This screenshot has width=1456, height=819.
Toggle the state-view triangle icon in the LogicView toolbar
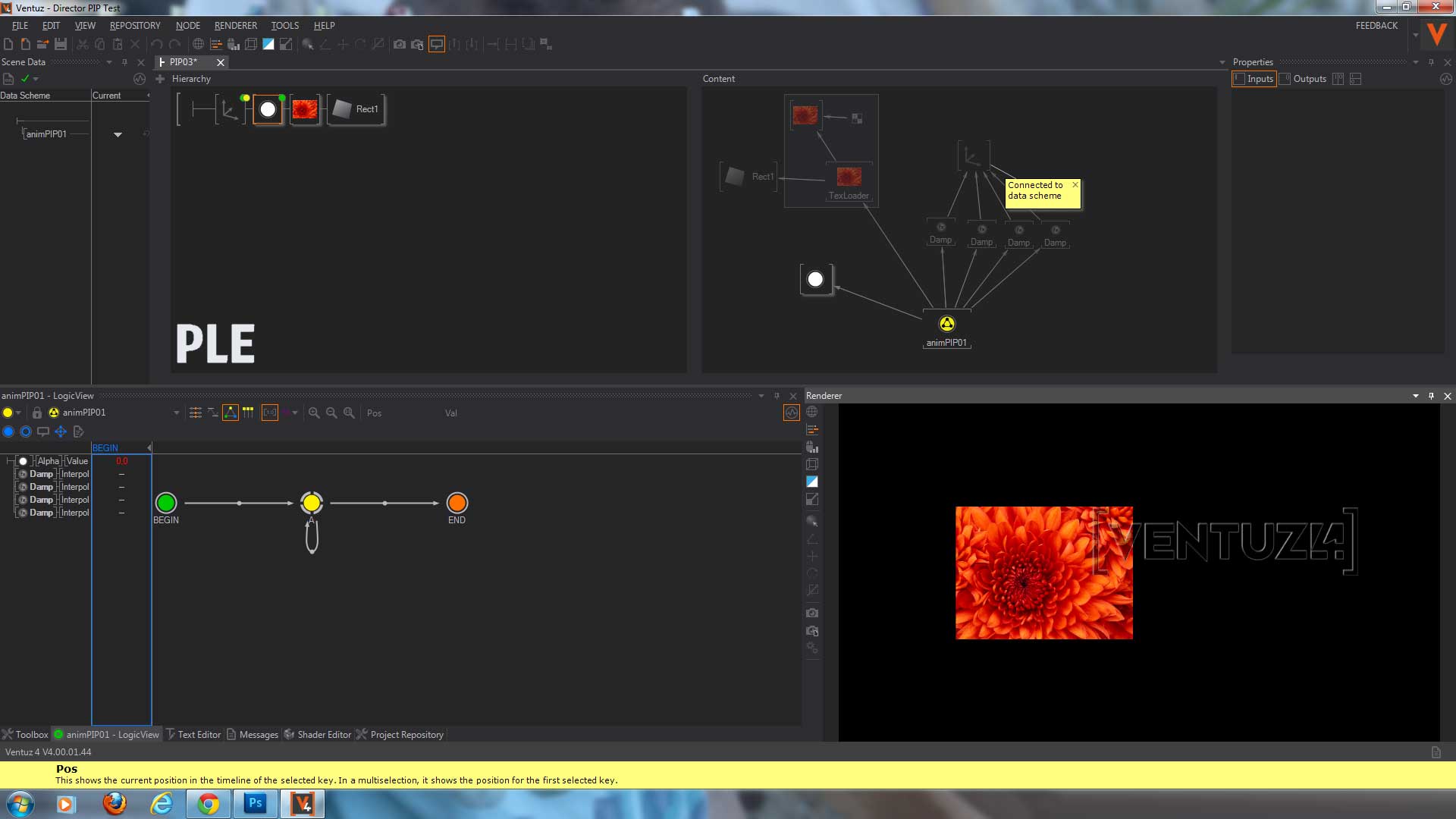[x=231, y=413]
